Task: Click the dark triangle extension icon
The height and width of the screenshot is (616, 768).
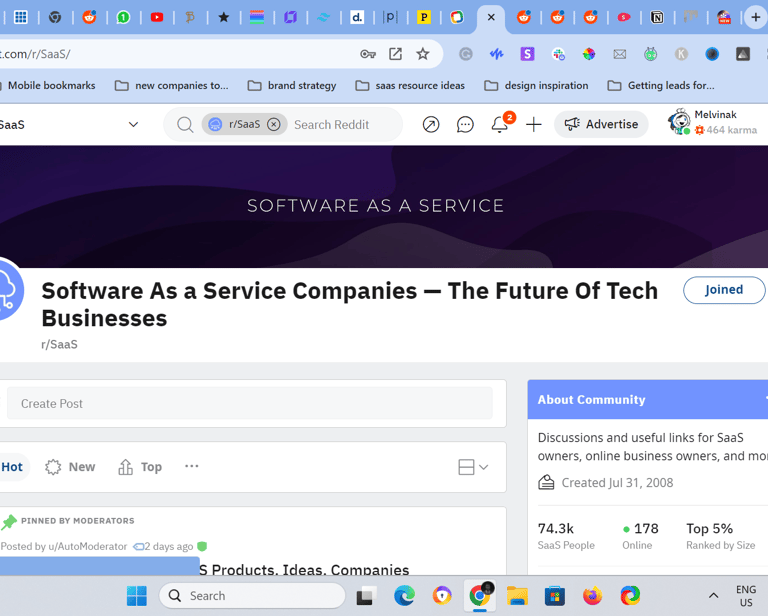Action: pos(743,54)
